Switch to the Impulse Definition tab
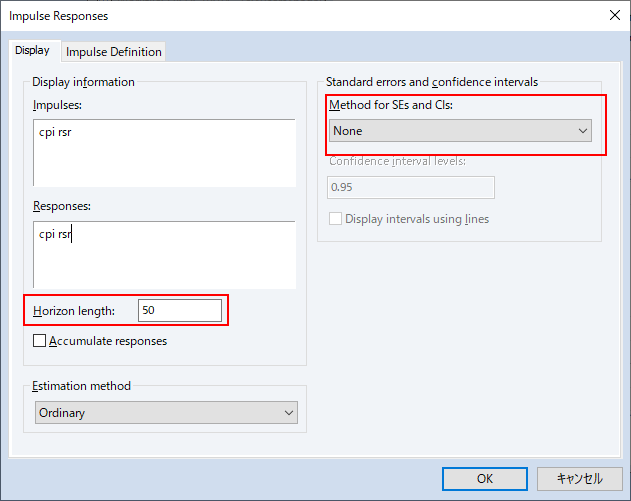631x501 pixels. click(x=113, y=52)
